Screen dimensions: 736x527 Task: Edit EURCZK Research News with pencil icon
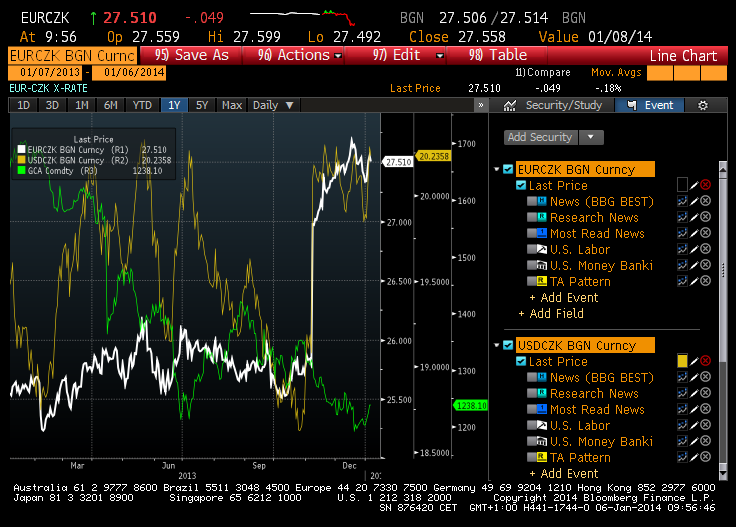(x=694, y=217)
